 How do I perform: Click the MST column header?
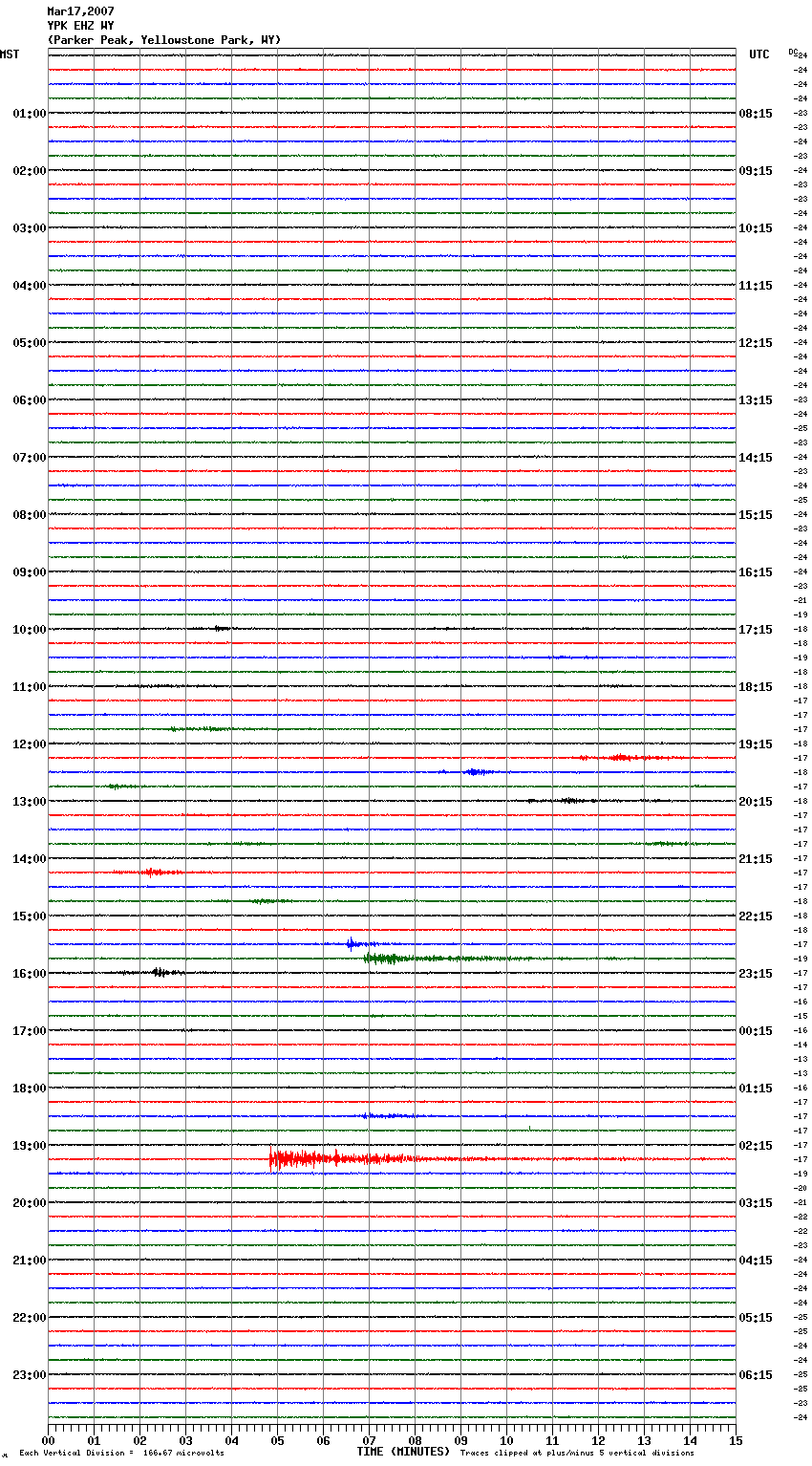pyautogui.click(x=10, y=54)
